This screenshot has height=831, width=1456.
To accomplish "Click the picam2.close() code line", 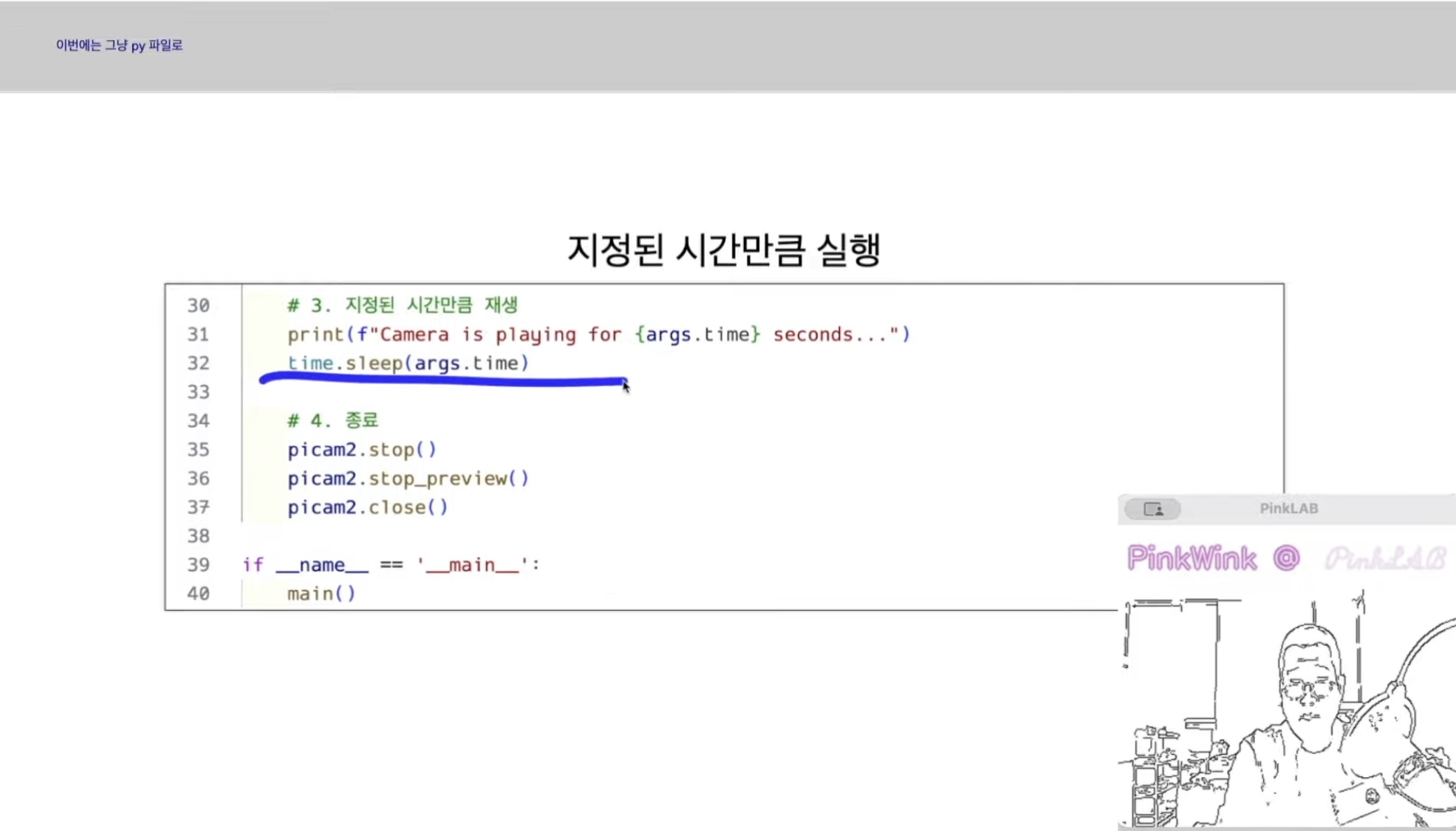I will (x=367, y=507).
